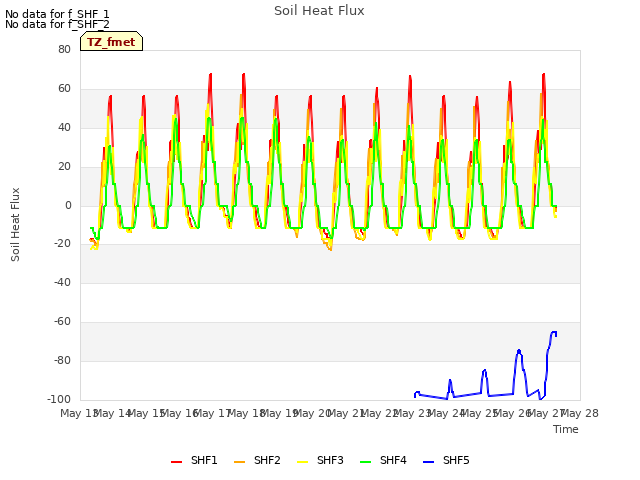This screenshot has width=640, height=480.
Task: Click the green SHF4 legend color marker
Action: [x=366, y=462]
